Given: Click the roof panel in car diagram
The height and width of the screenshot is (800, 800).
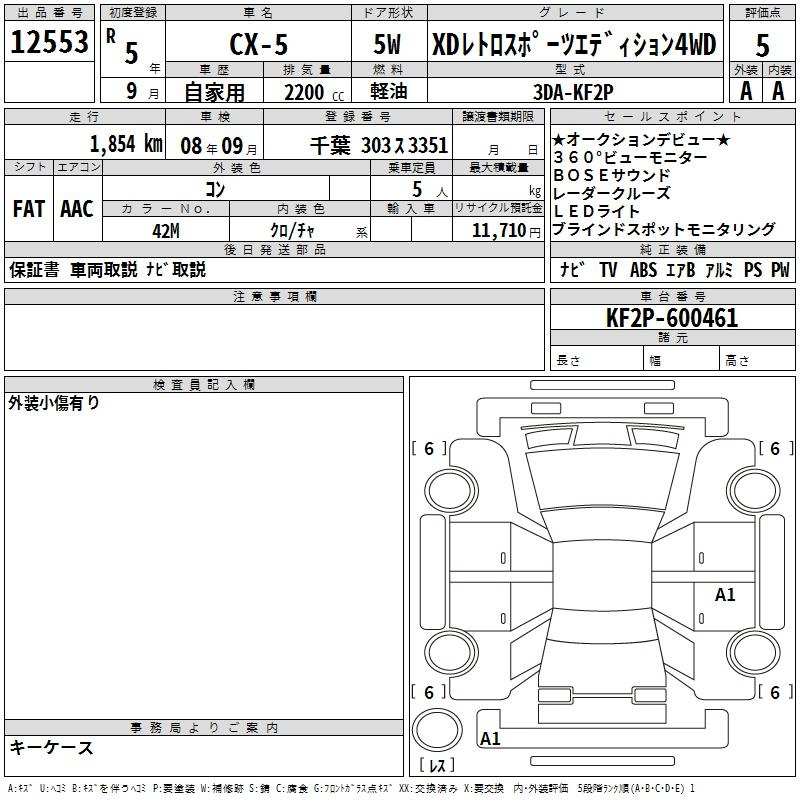Looking at the screenshot, I should [602, 575].
